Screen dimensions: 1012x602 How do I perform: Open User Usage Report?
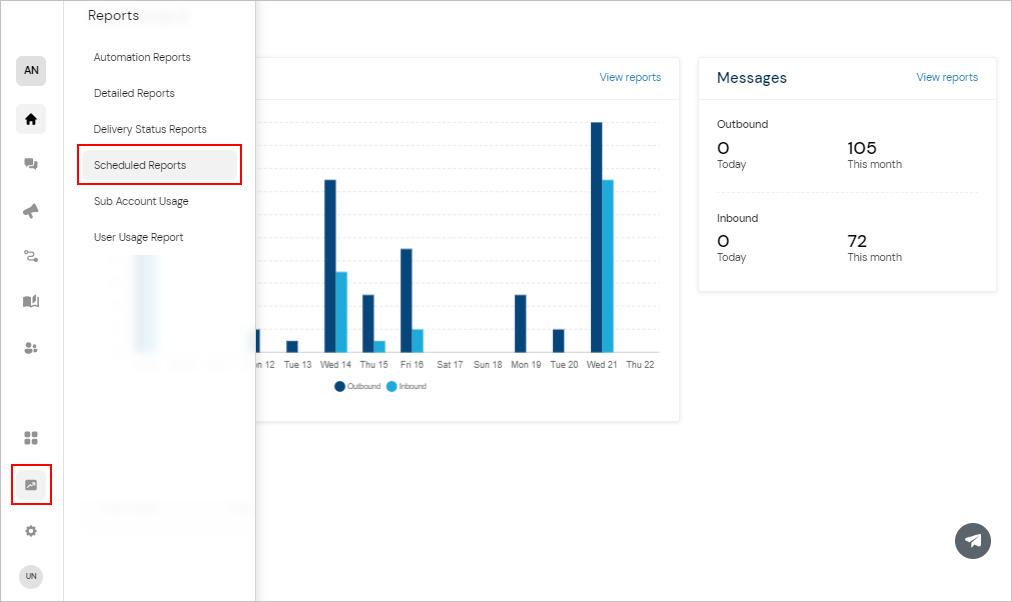(139, 237)
